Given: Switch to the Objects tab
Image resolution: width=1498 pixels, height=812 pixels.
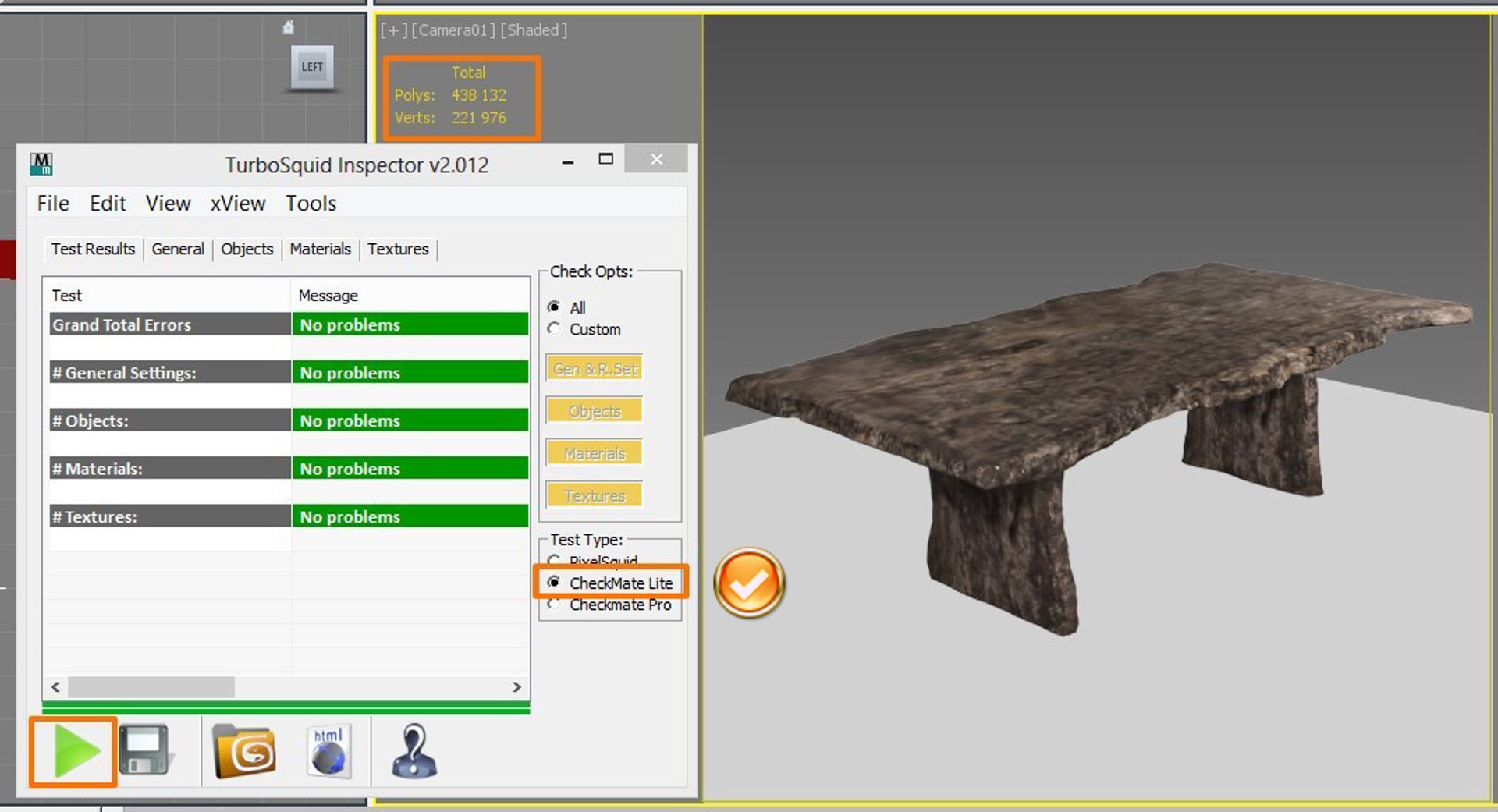Looking at the screenshot, I should (x=247, y=249).
